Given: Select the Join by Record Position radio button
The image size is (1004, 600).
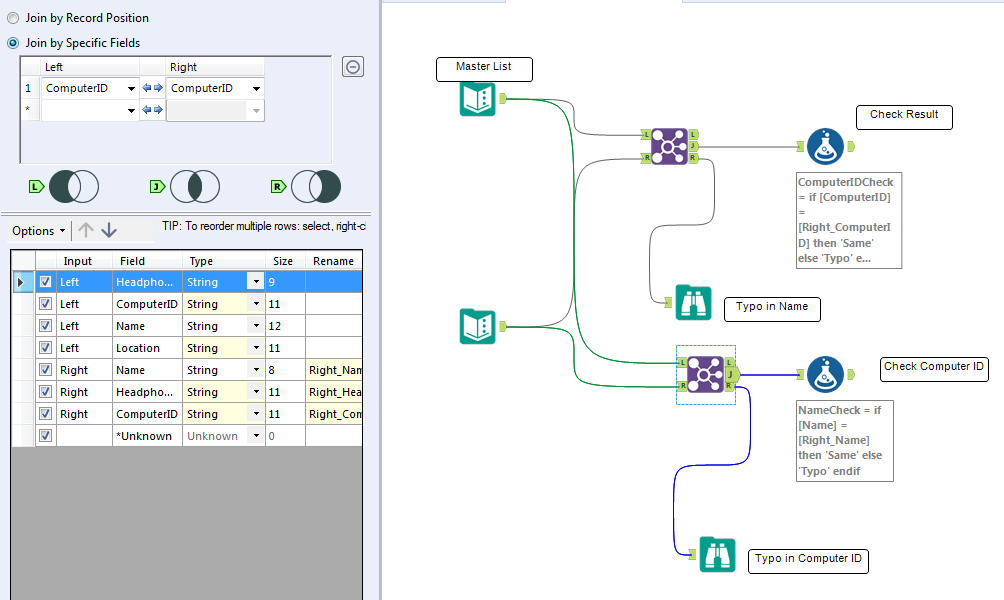Looking at the screenshot, I should 13,17.
